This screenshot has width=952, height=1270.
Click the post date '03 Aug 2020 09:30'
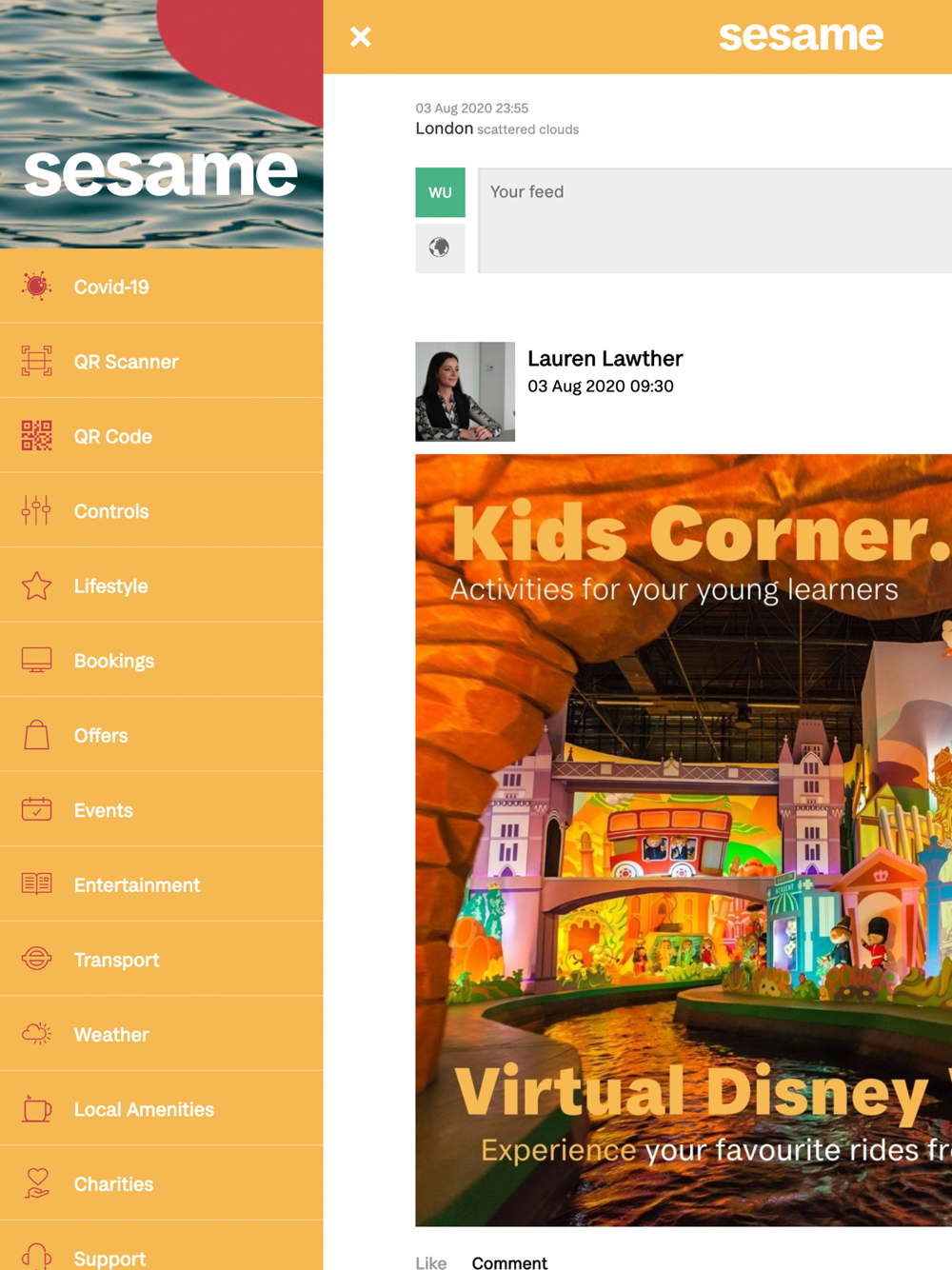601,387
